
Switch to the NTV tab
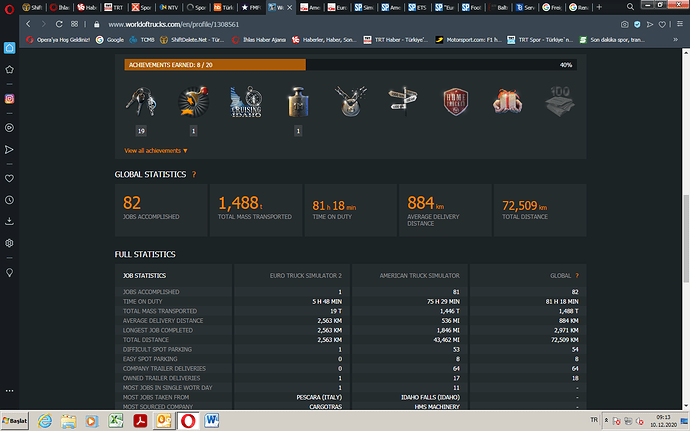[169, 7]
